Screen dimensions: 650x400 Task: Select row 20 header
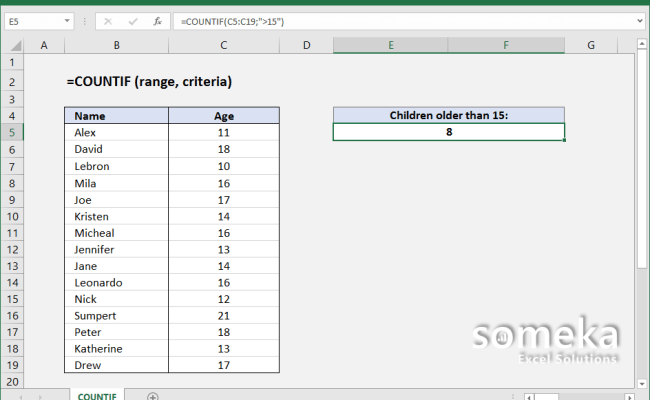click(x=12, y=381)
